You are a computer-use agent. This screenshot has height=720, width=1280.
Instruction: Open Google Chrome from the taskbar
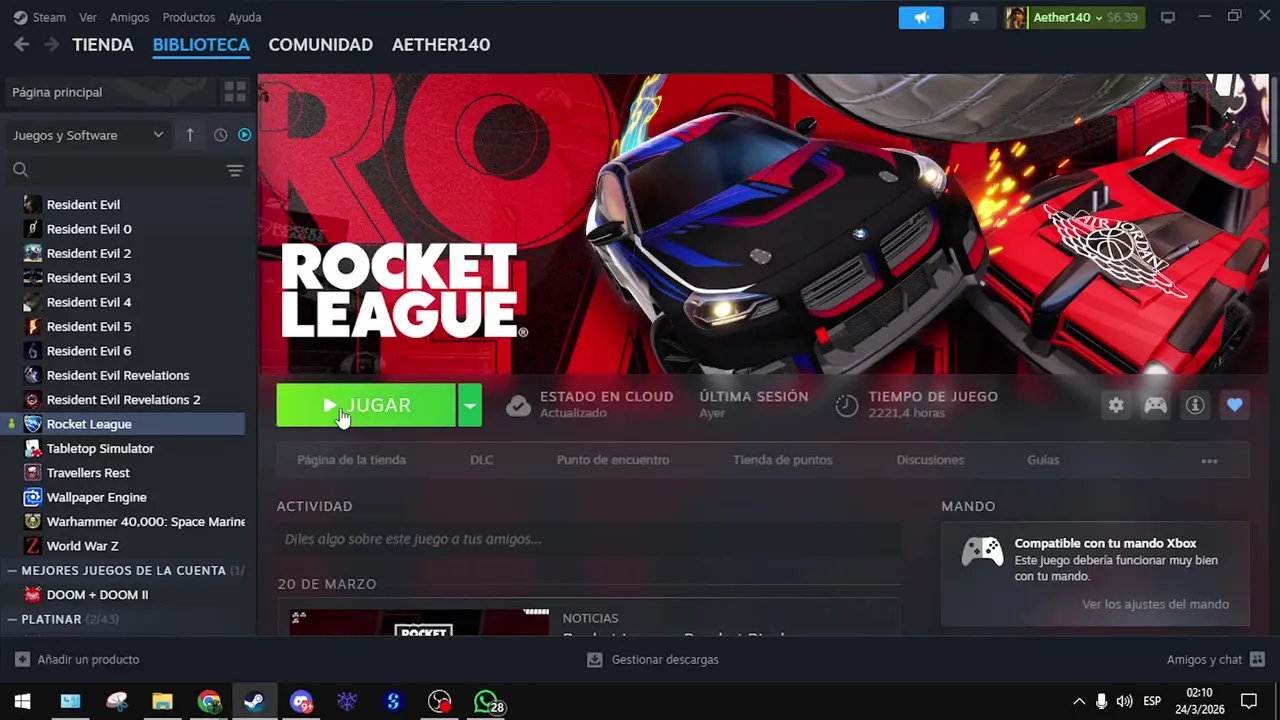(209, 702)
